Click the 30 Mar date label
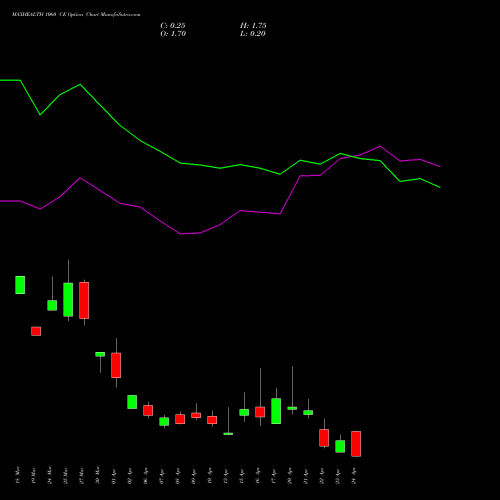The width and height of the screenshot is (500, 500). click(x=98, y=475)
